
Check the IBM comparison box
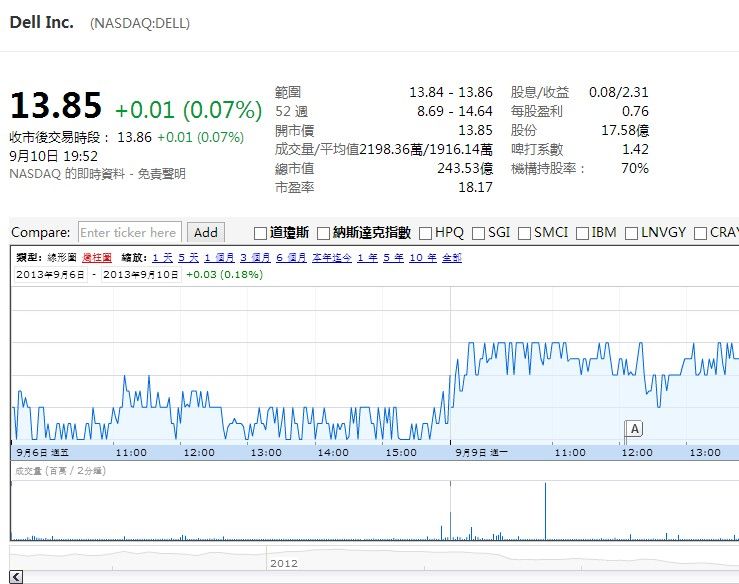click(x=583, y=233)
